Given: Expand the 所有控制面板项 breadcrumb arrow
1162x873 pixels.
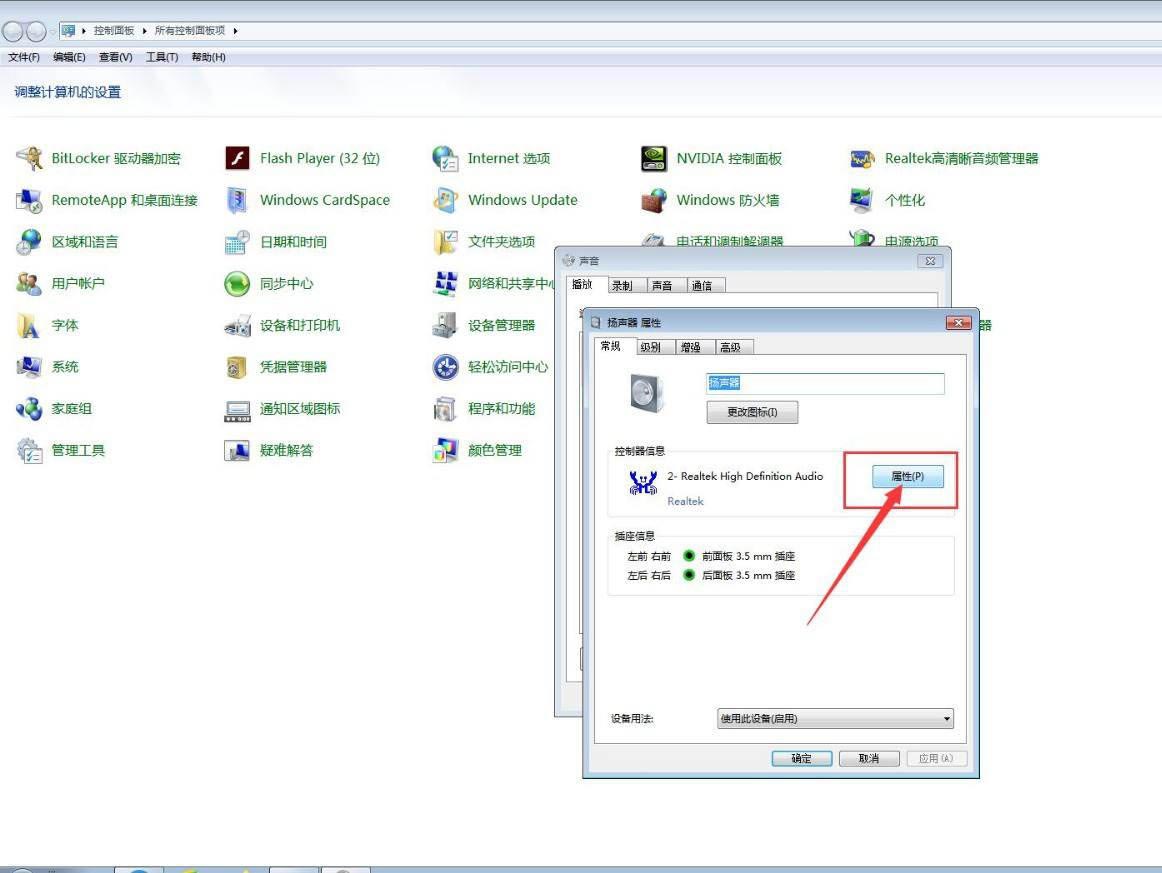Looking at the screenshot, I should coord(236,31).
